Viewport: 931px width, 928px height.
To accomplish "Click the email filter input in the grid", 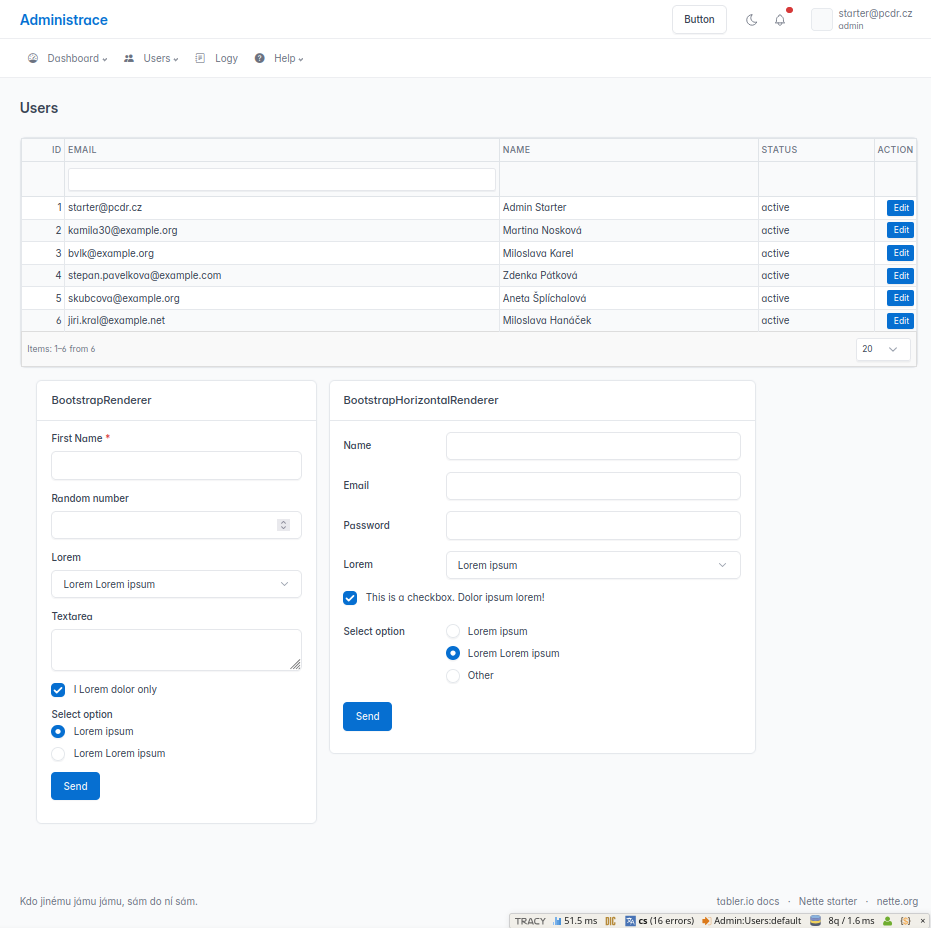I will point(281,180).
